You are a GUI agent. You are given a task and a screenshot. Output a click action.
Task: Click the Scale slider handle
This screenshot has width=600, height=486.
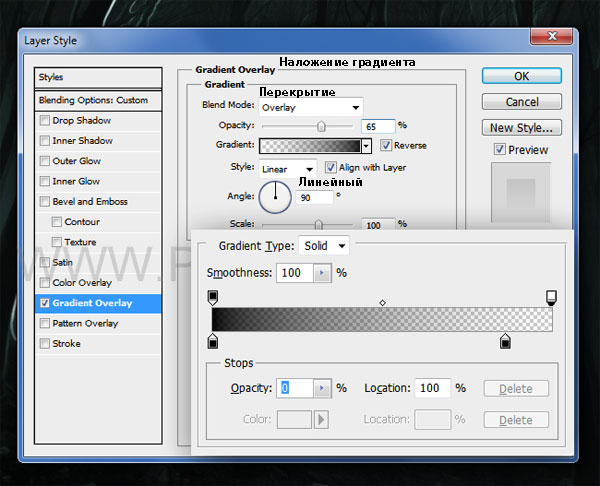318,225
